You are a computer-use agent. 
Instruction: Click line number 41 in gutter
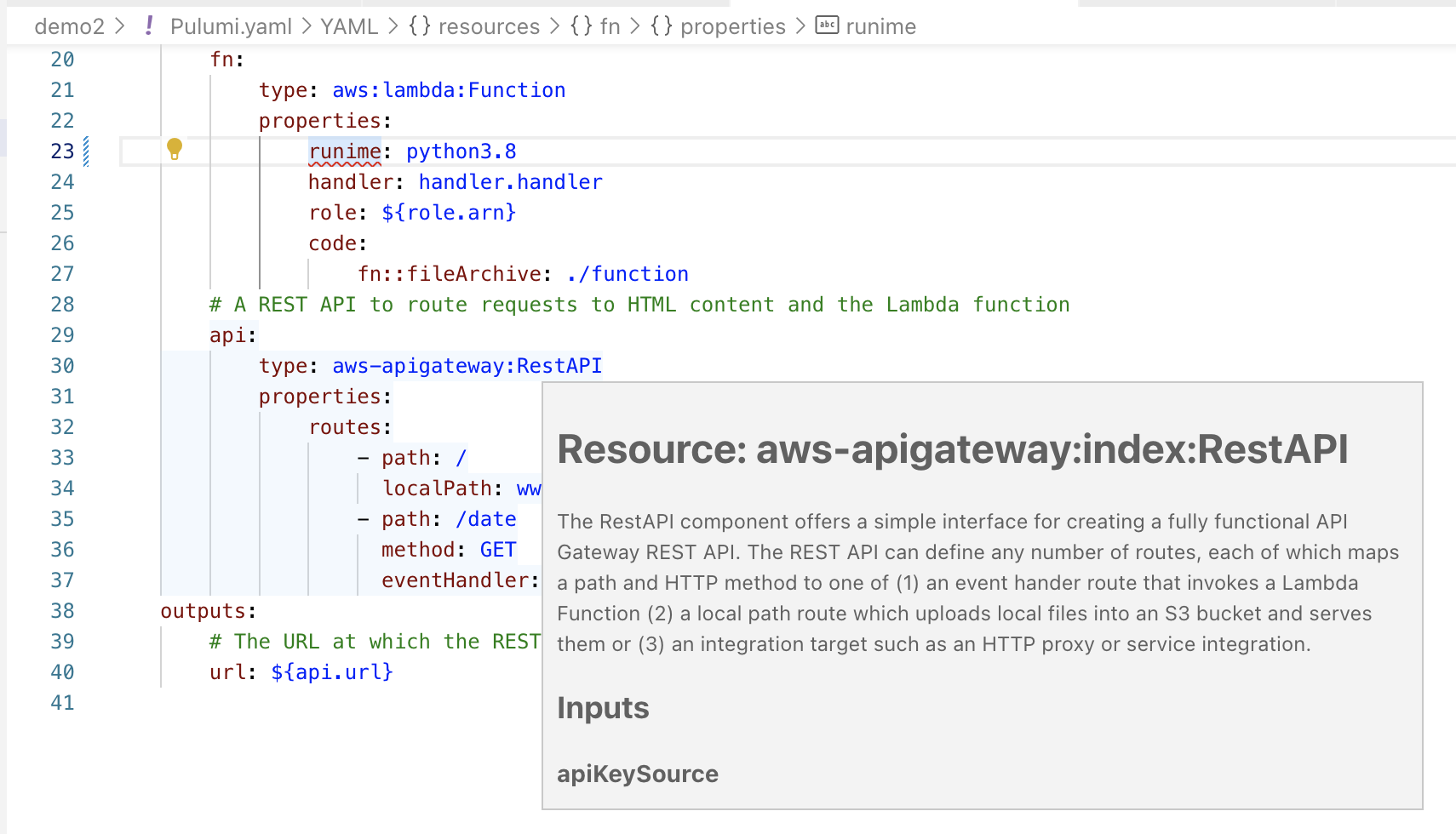[x=62, y=703]
